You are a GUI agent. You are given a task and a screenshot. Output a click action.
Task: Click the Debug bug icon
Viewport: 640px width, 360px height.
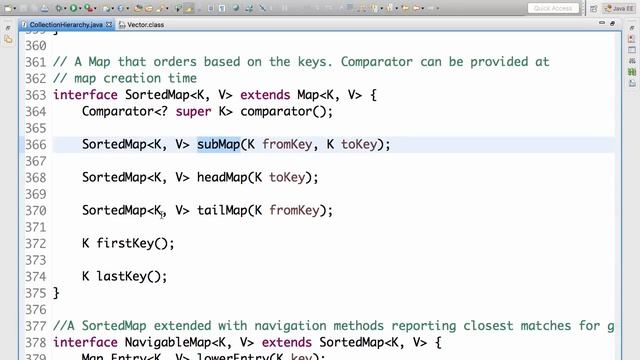[59, 8]
